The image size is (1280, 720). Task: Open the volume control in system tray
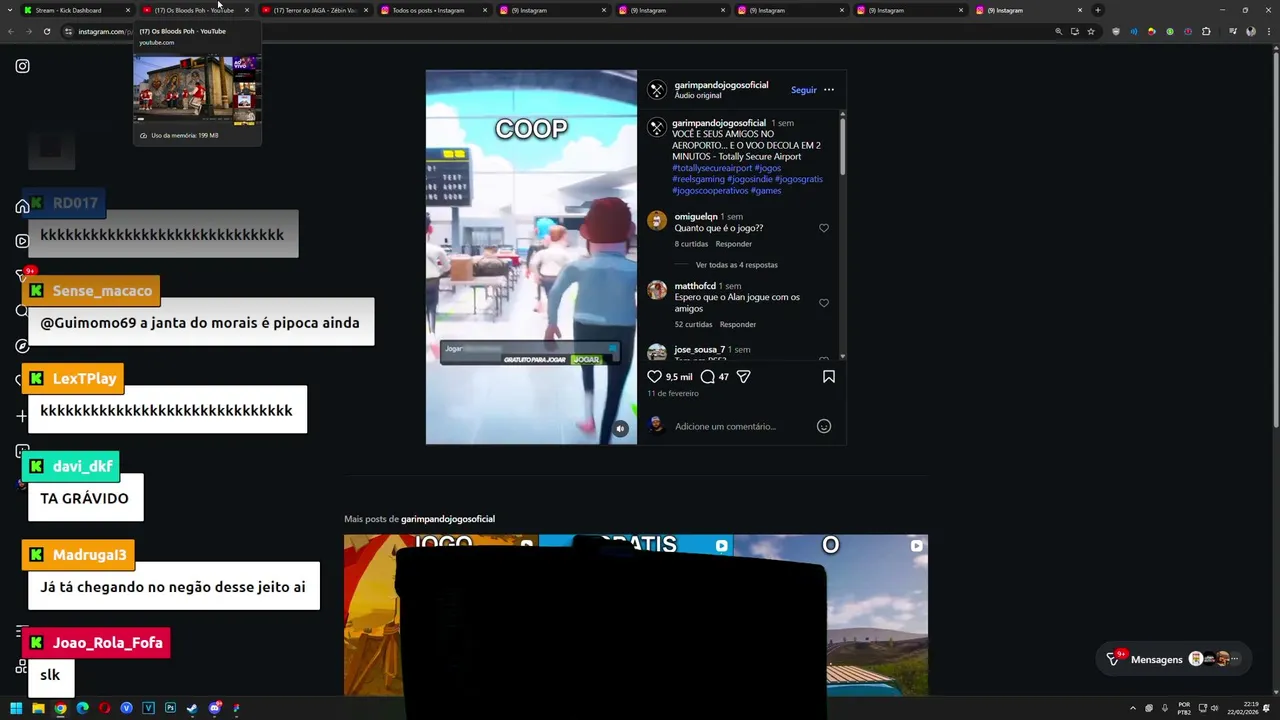pos(1215,708)
